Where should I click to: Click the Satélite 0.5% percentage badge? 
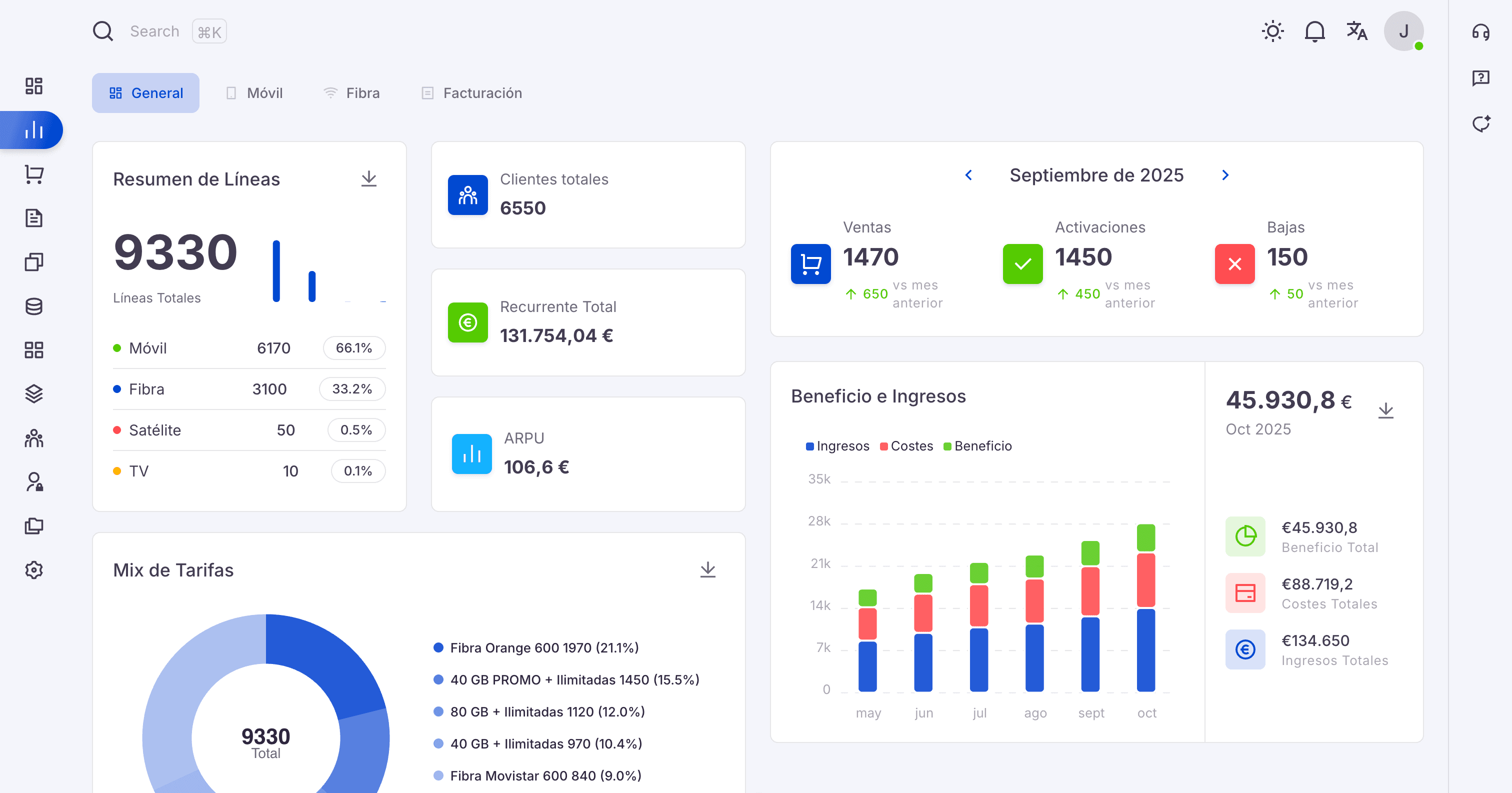point(356,430)
